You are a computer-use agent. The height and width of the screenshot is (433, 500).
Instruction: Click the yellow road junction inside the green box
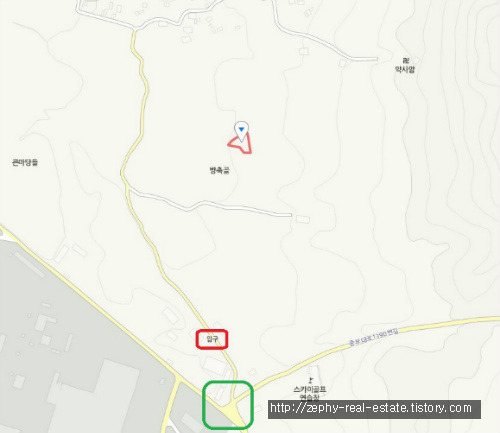(234, 409)
